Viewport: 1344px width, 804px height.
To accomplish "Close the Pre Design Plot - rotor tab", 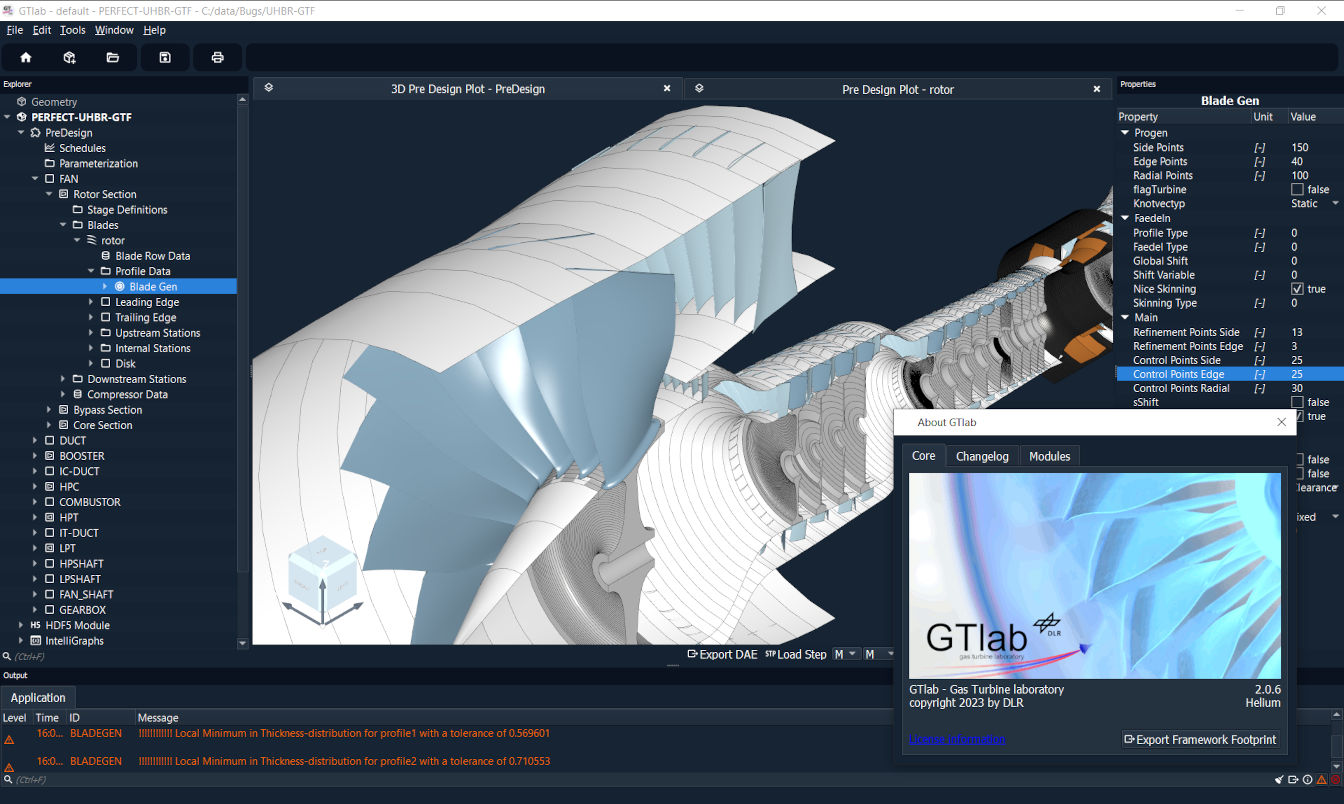I will [1097, 88].
